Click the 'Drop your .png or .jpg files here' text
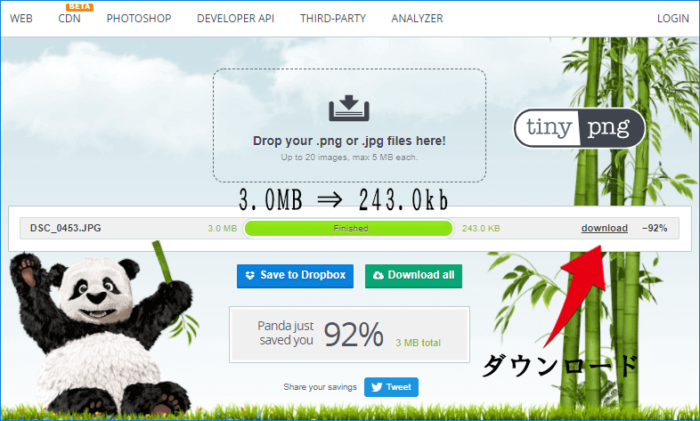Image resolution: width=700 pixels, height=421 pixels. point(349,141)
